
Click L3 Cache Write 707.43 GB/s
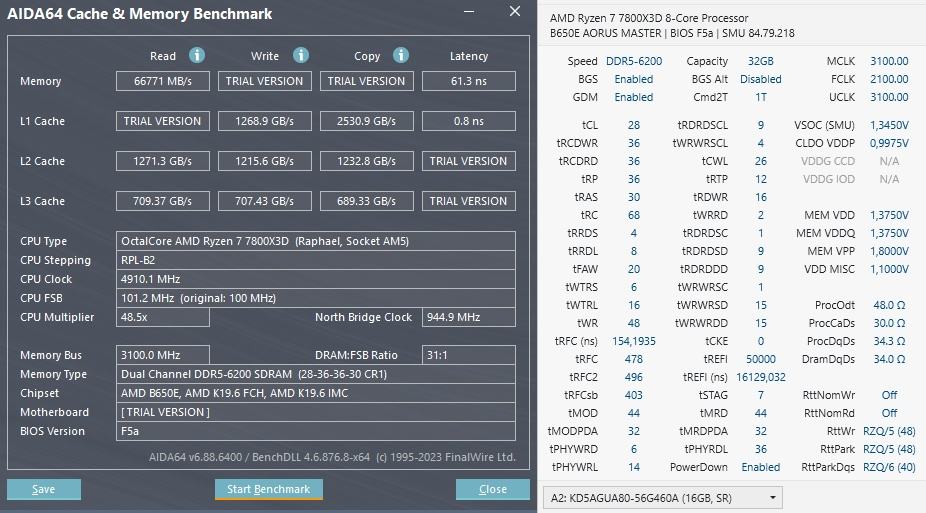[x=265, y=201]
